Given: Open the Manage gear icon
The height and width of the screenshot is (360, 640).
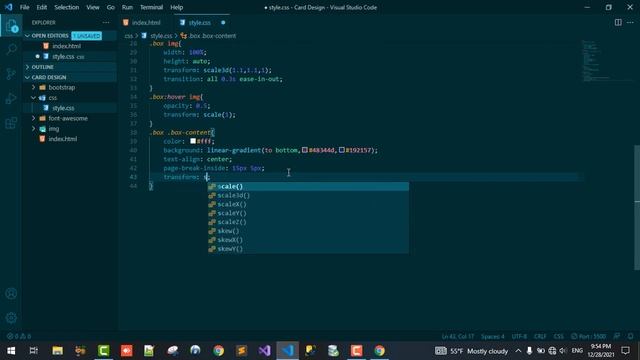Looking at the screenshot, I should click(11, 318).
